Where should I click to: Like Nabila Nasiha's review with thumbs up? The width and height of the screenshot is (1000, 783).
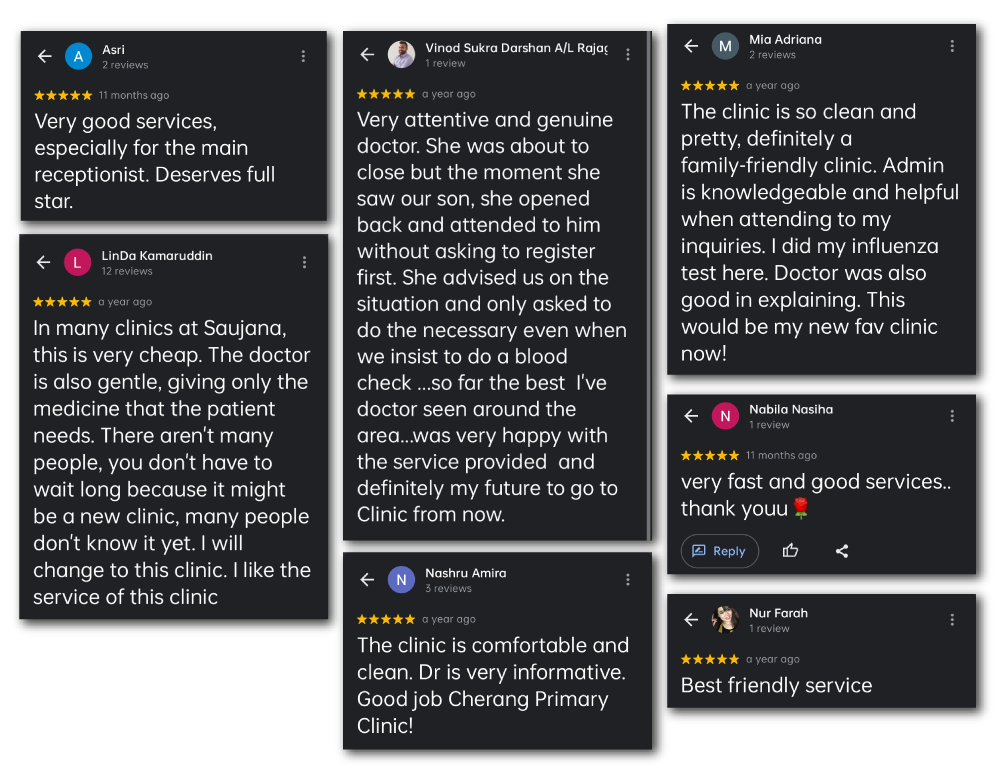tap(790, 551)
